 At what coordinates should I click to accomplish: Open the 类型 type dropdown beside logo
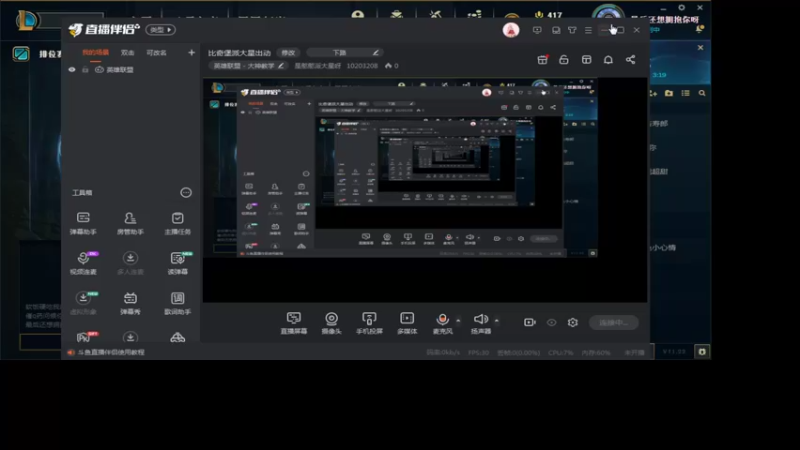tap(161, 30)
